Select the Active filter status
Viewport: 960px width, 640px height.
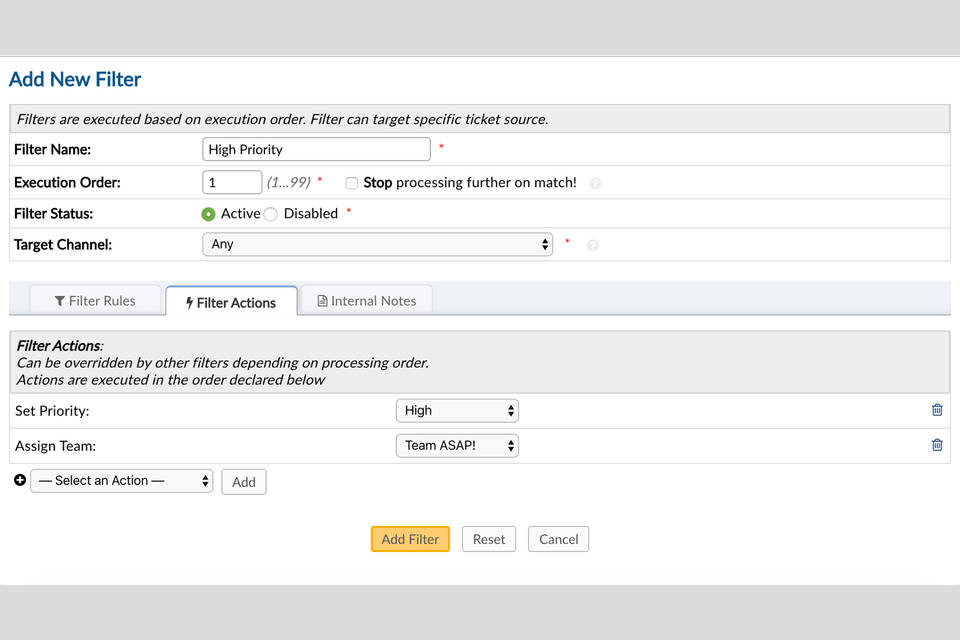(x=208, y=214)
